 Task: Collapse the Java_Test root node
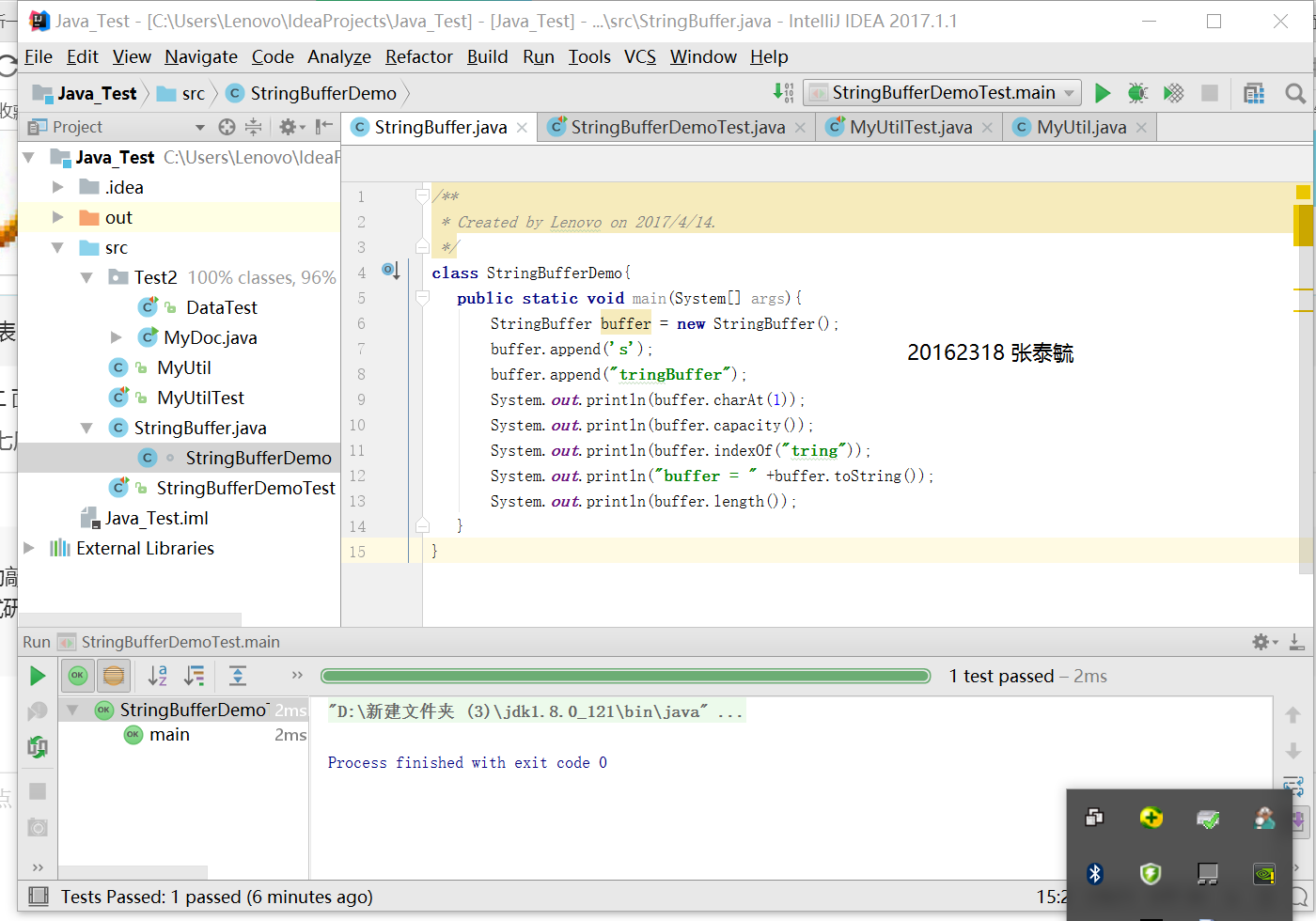[29, 157]
